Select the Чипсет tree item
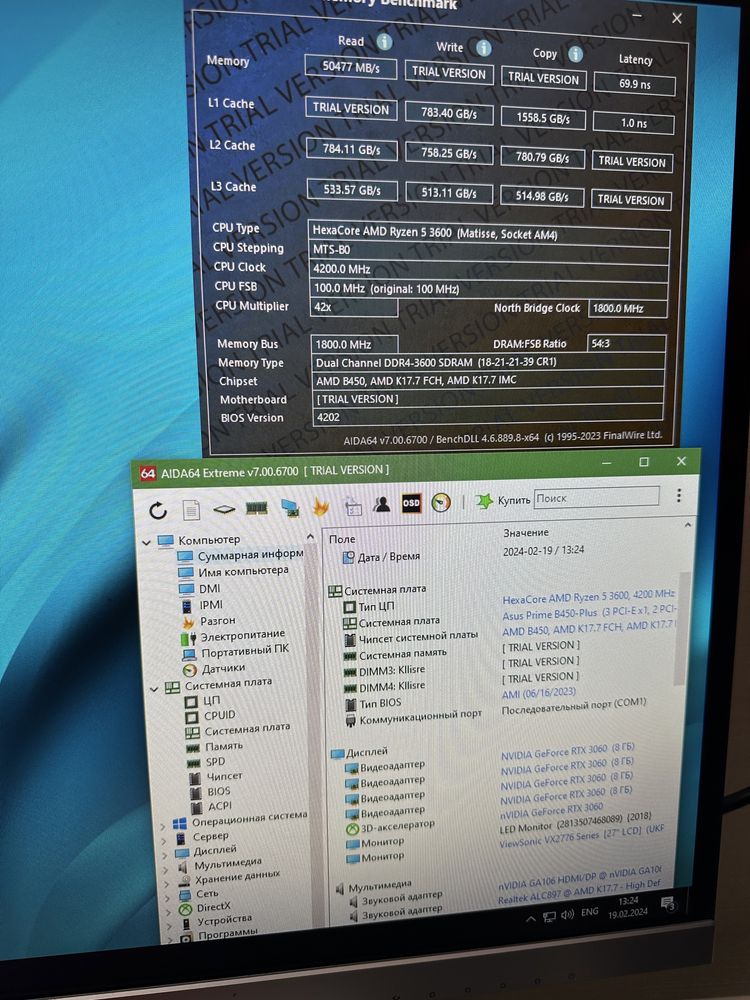 224,776
